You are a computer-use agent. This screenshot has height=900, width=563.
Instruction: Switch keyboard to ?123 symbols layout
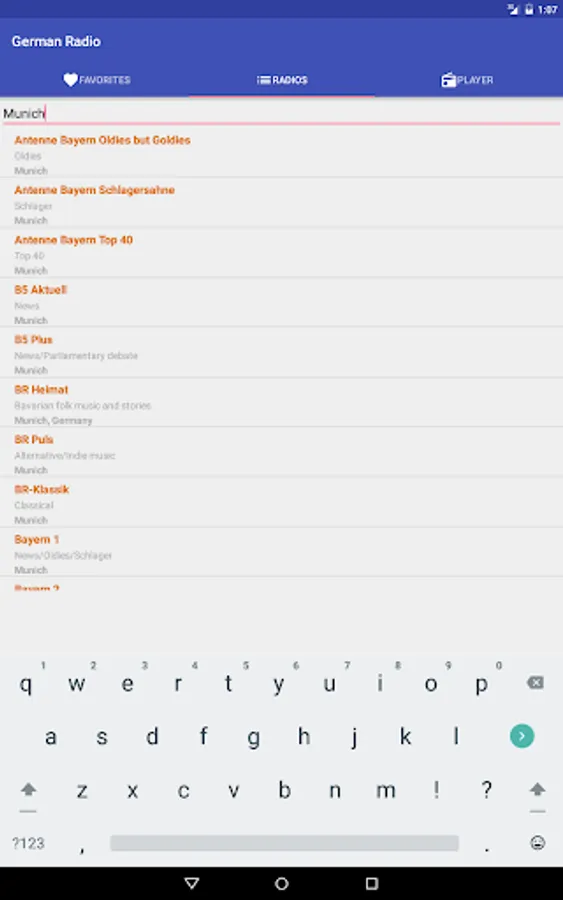pos(28,843)
